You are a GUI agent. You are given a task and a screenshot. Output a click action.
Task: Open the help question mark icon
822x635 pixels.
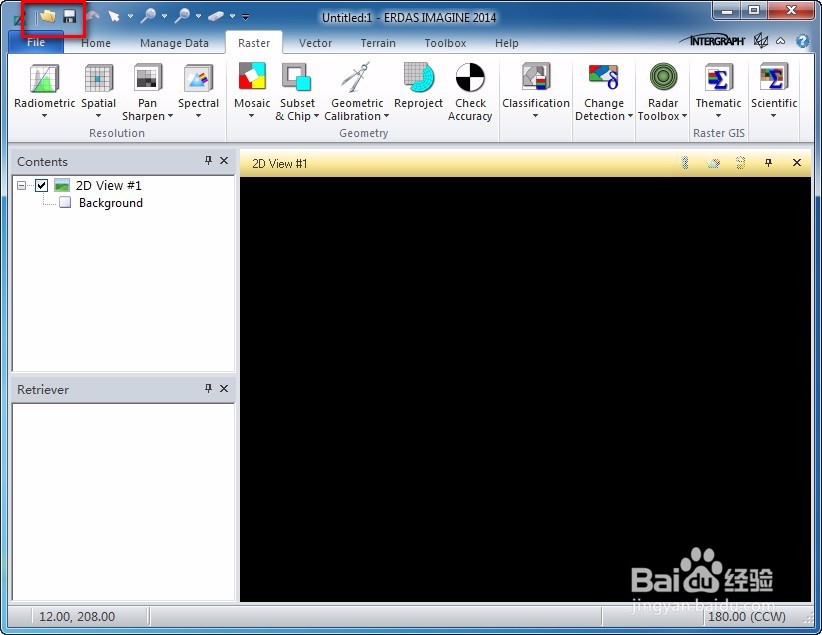(802, 40)
